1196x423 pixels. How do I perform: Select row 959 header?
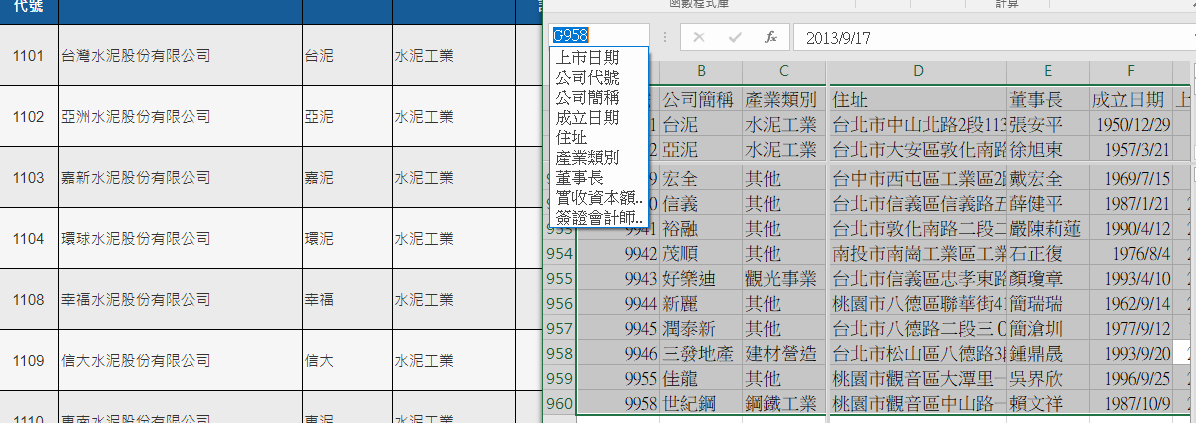560,378
